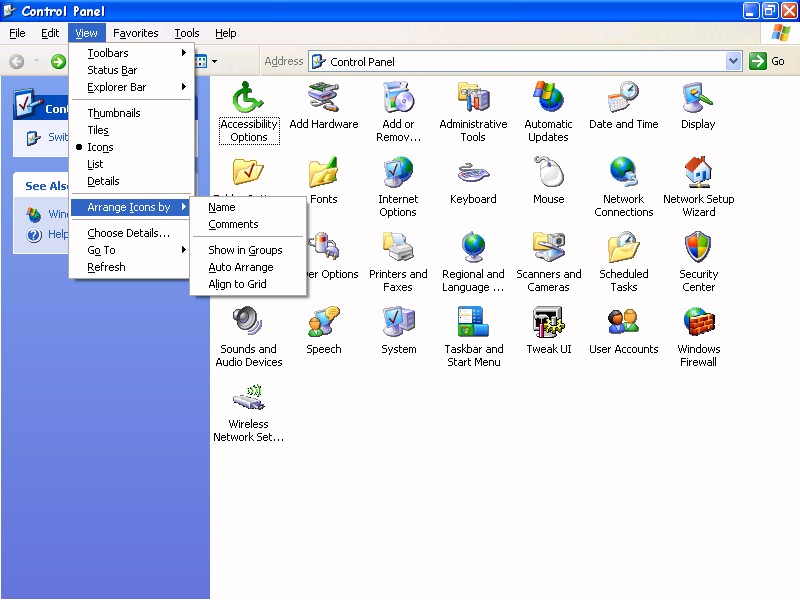Open the Tweak UI icon
Image resolution: width=800 pixels, height=600 pixels.
click(x=548, y=331)
